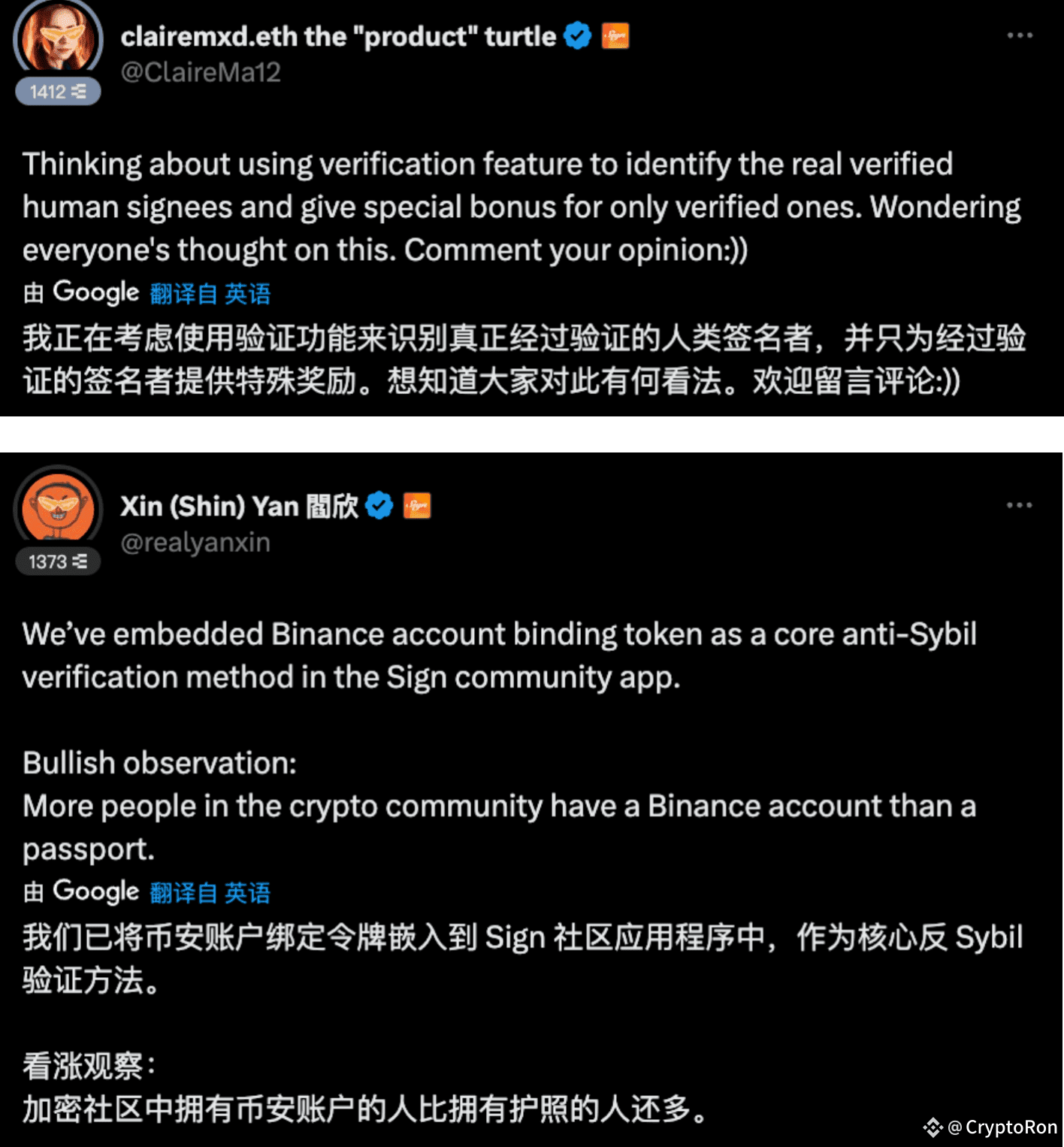
Task: Click clairemxd.eth display name
Action: (x=338, y=36)
